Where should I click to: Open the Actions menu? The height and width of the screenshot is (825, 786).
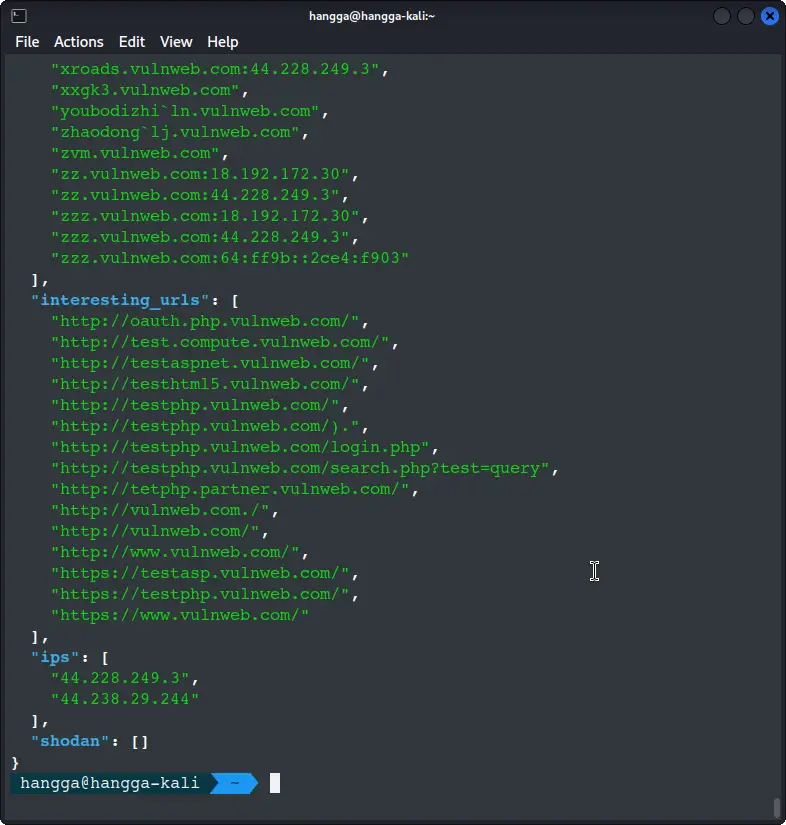[x=78, y=42]
